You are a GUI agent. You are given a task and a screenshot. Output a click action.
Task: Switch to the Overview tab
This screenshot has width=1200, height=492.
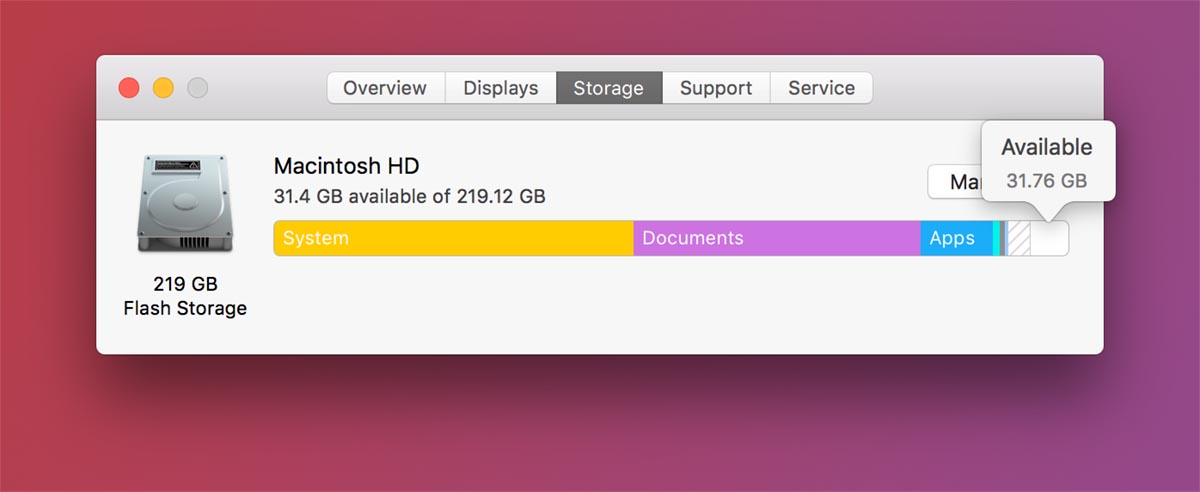(385, 88)
